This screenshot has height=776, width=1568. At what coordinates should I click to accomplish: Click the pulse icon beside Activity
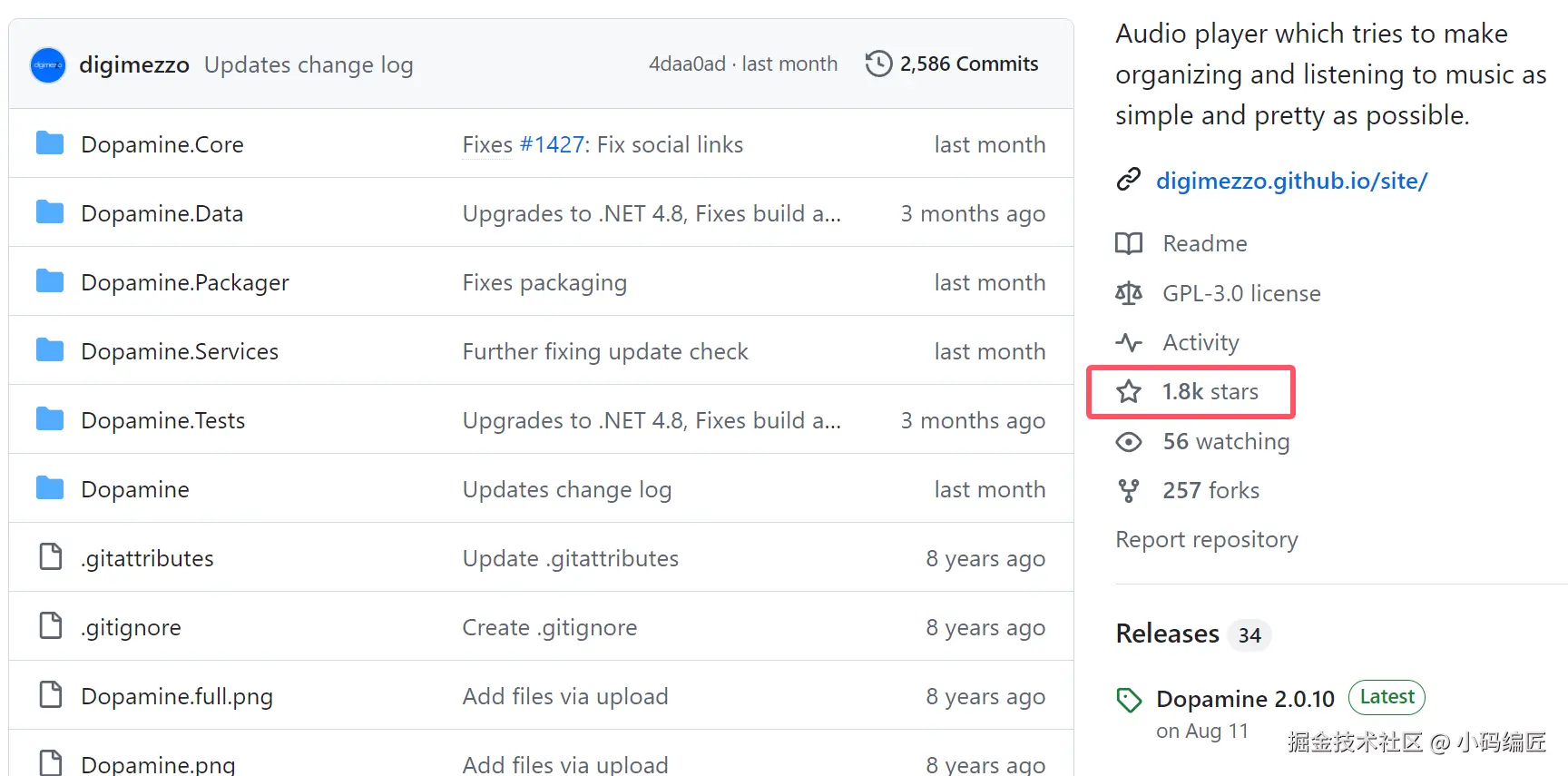pyautogui.click(x=1129, y=343)
